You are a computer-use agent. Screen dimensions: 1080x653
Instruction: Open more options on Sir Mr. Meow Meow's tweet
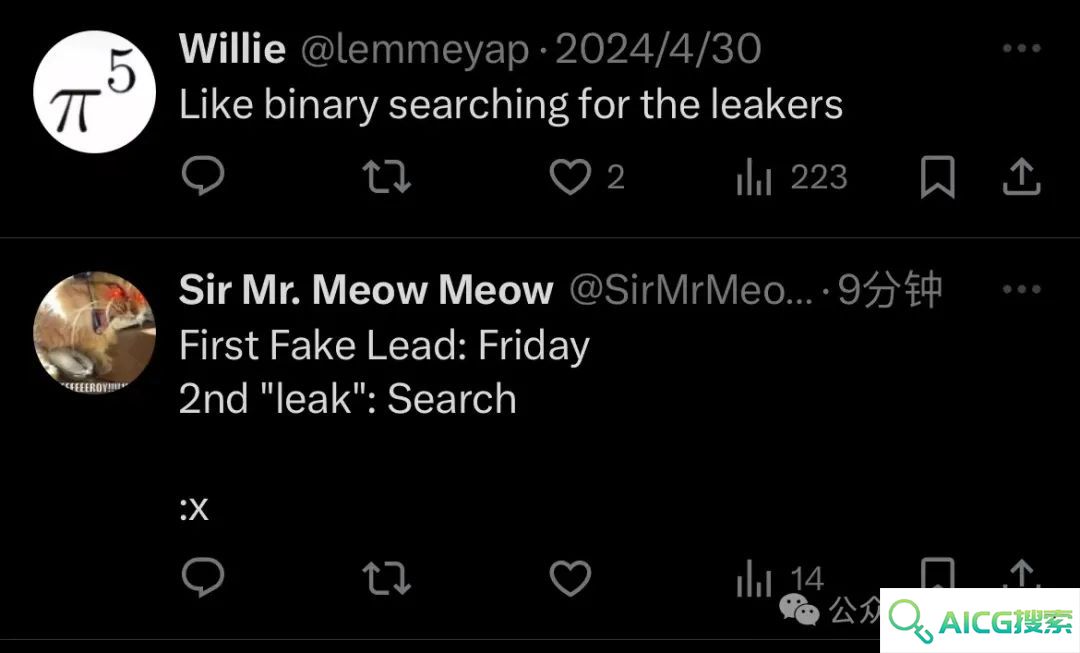(1021, 289)
